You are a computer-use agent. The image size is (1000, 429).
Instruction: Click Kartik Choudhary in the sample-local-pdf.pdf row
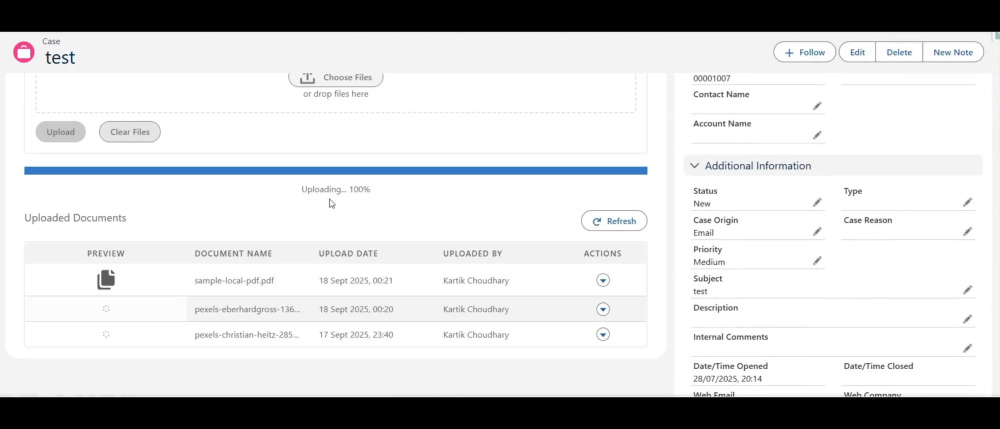[476, 280]
